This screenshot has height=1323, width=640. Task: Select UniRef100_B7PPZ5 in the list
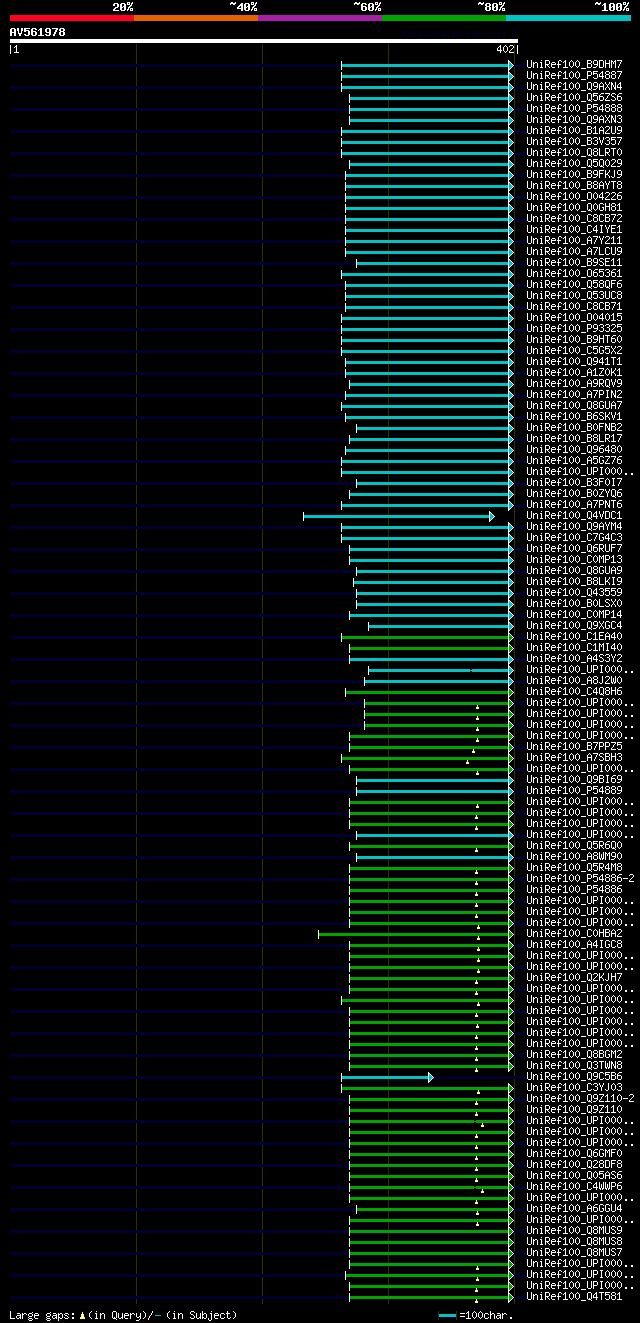(x=574, y=746)
